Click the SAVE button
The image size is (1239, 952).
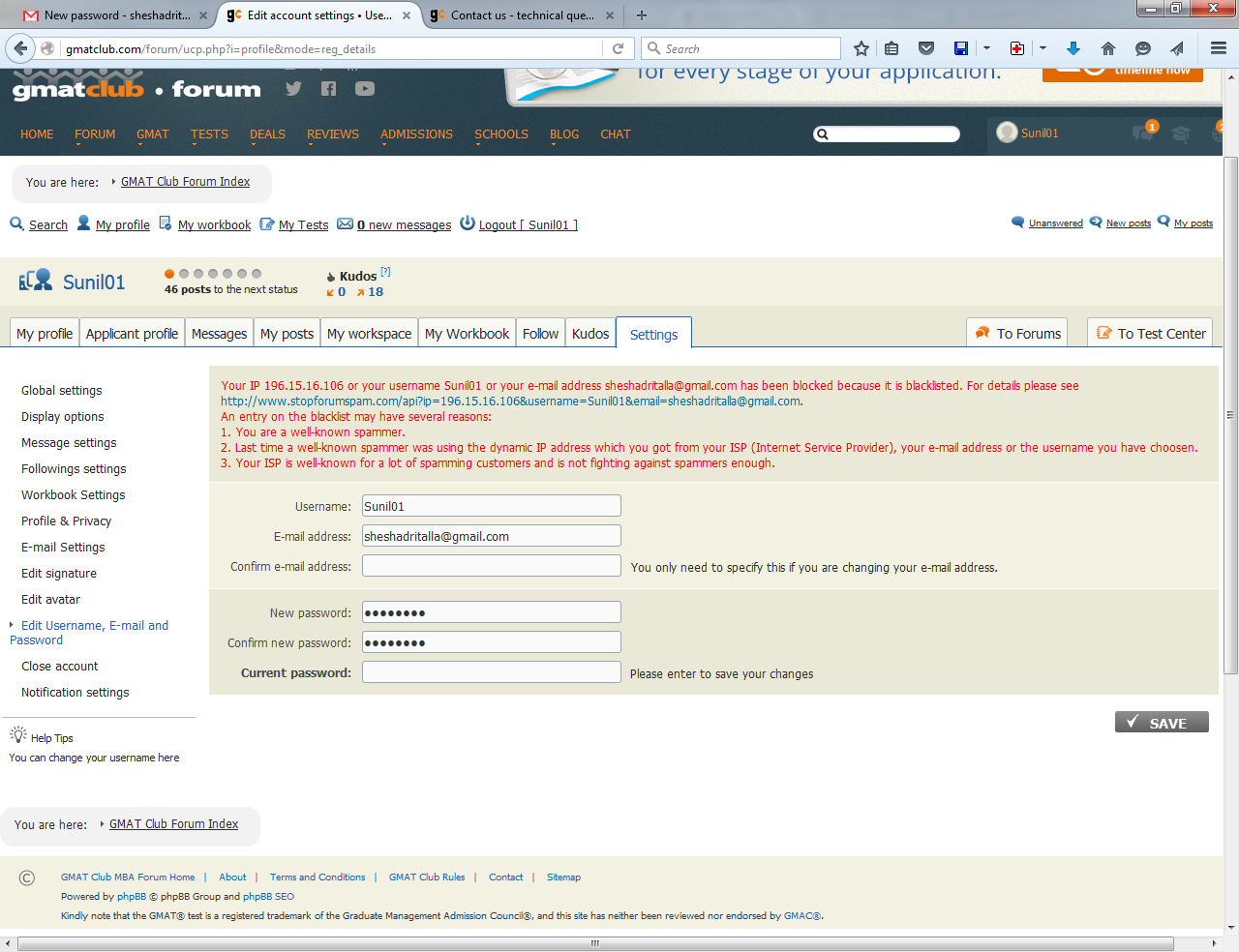[x=1162, y=722]
